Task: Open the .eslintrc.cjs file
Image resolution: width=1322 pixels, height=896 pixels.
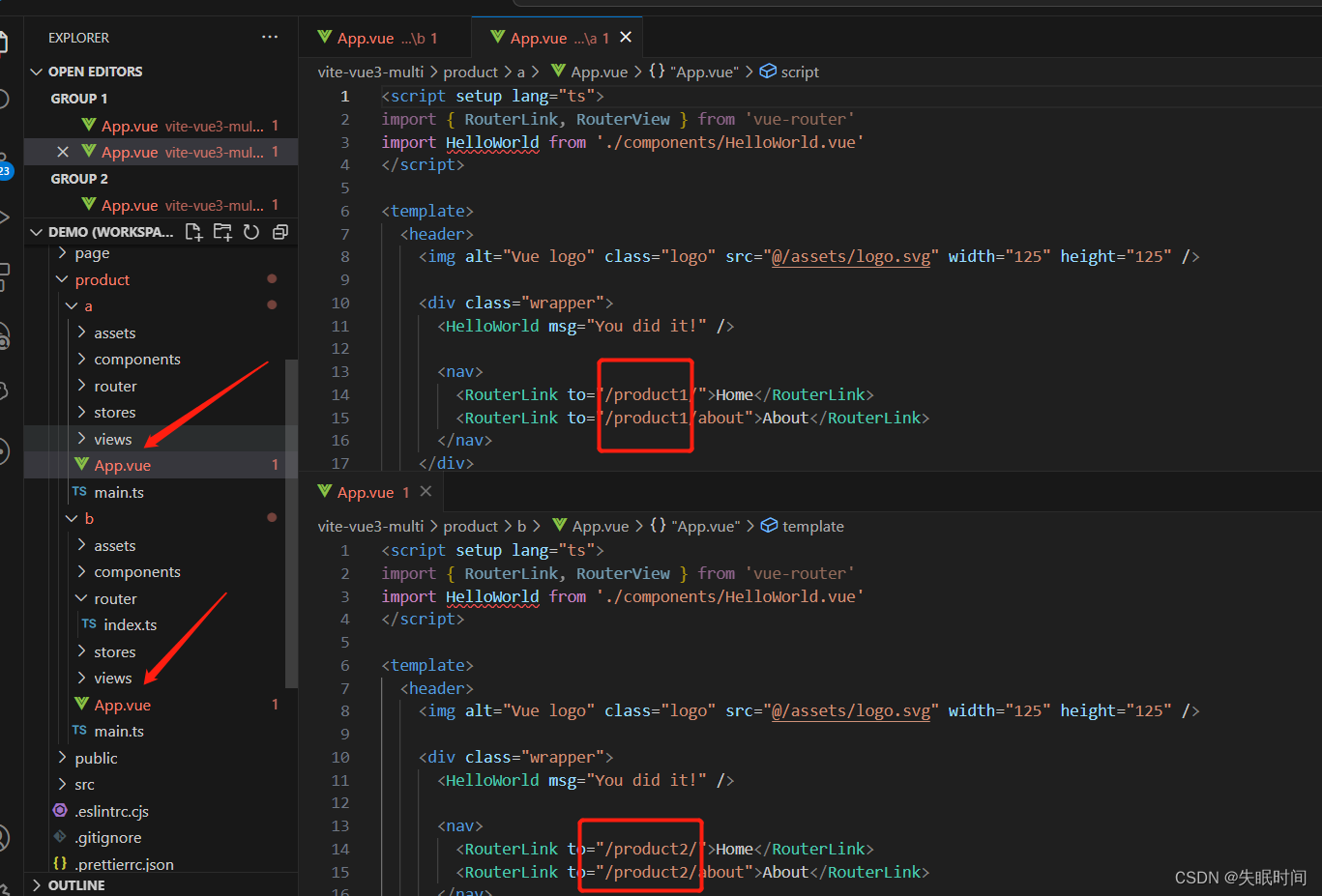Action: (x=111, y=811)
